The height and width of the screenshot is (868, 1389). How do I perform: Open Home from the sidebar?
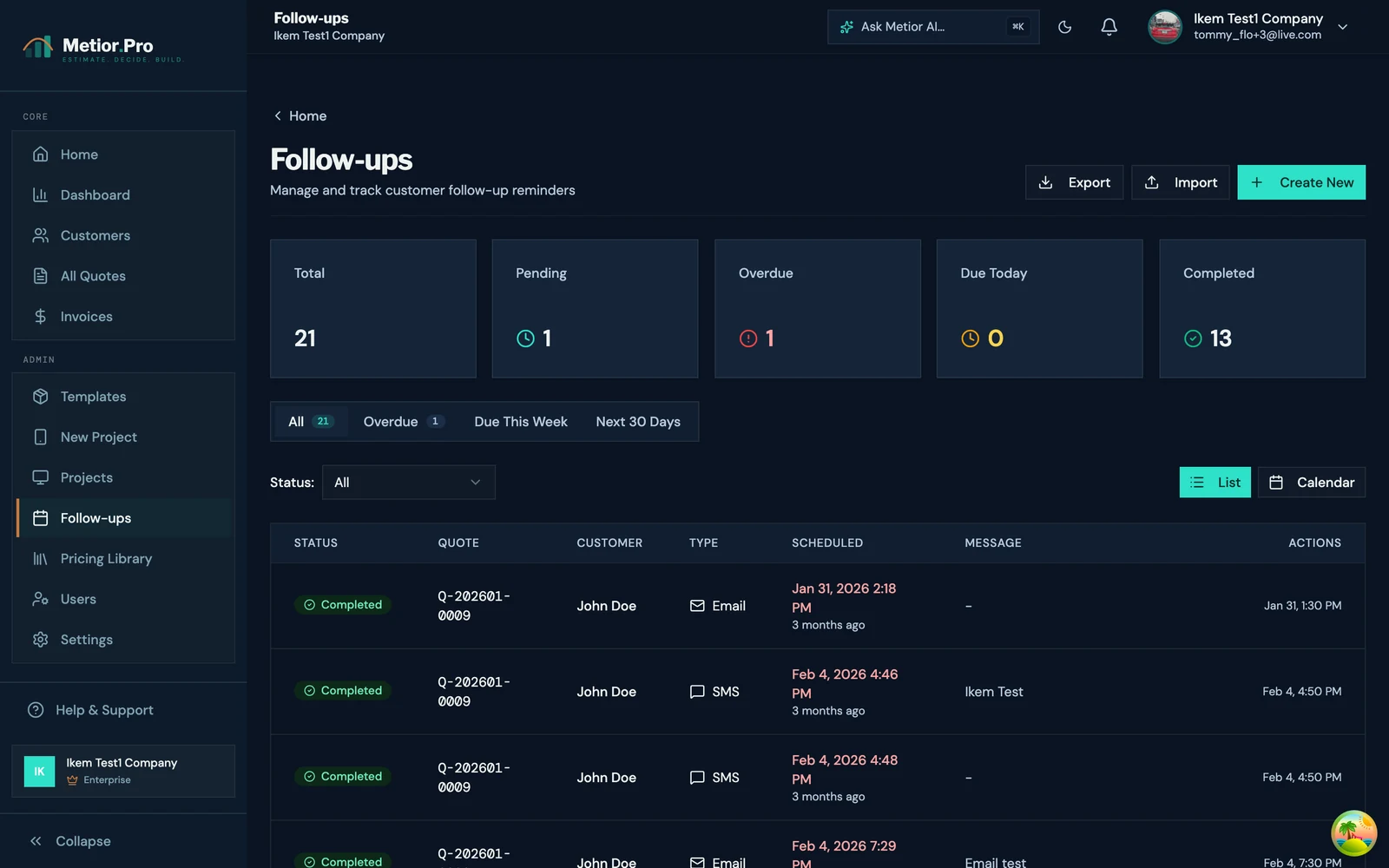(123, 155)
